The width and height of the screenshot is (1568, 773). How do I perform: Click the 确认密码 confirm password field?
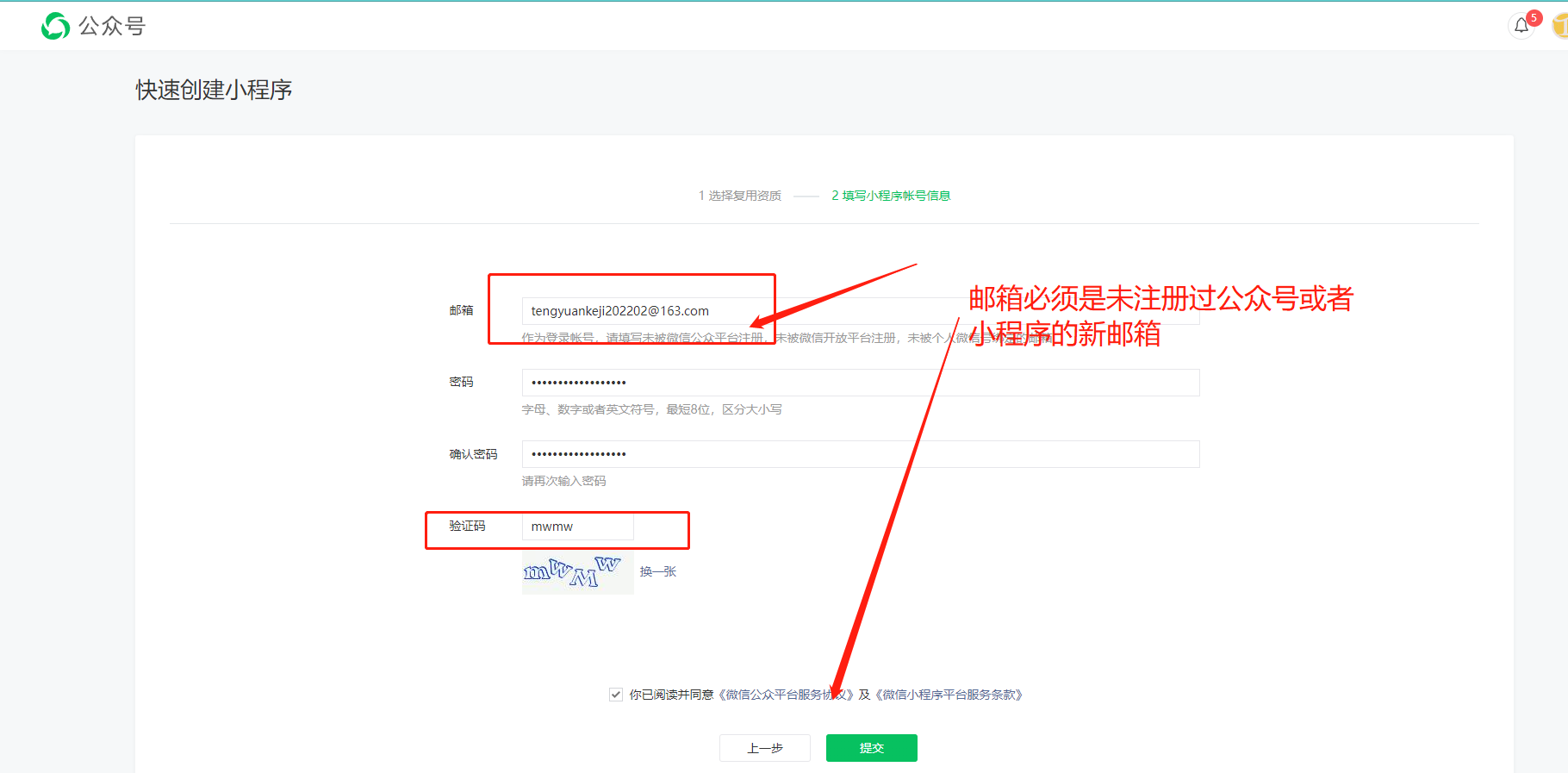[x=860, y=454]
